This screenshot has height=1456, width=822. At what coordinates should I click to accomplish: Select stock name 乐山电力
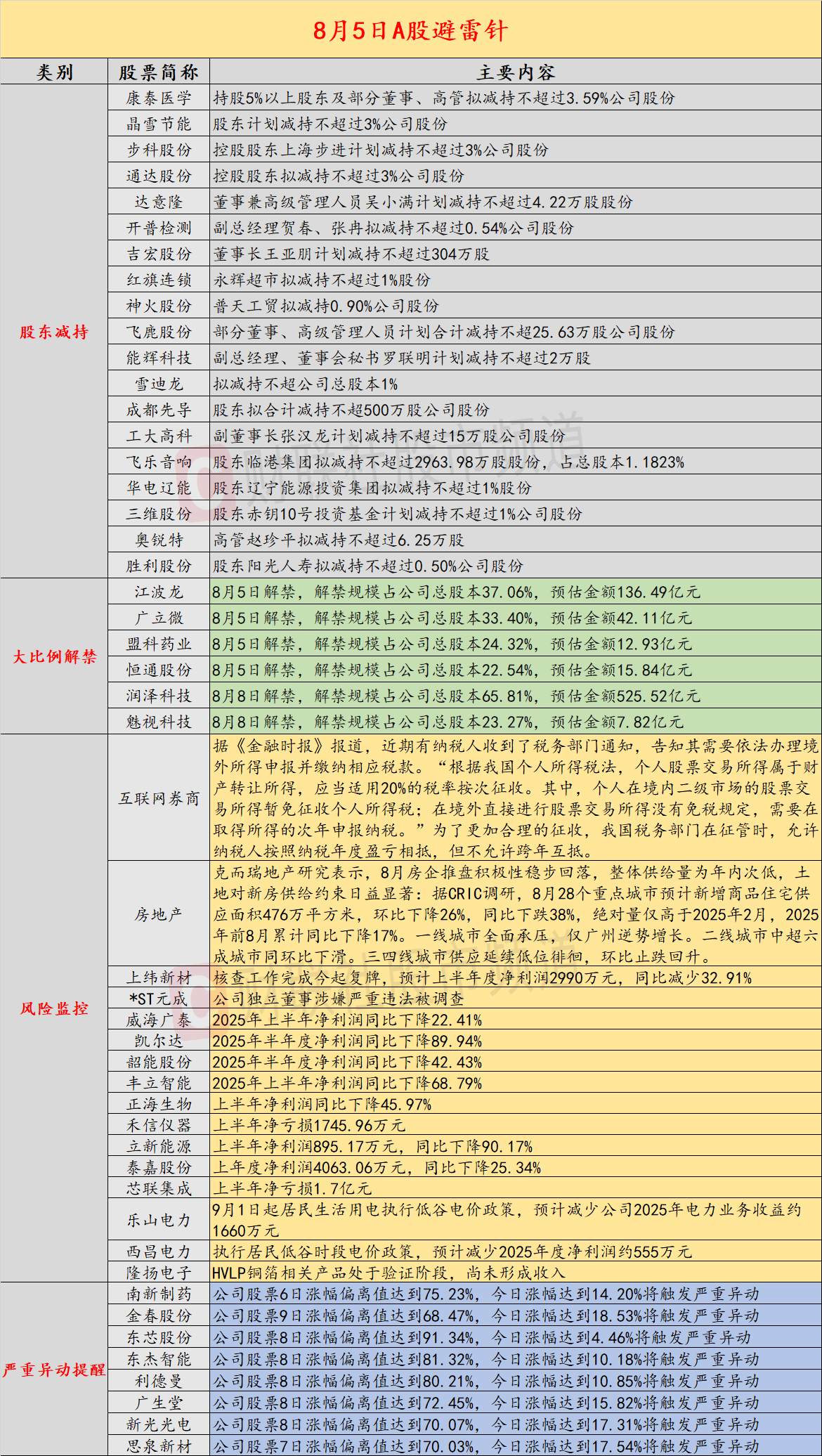coord(159,1220)
